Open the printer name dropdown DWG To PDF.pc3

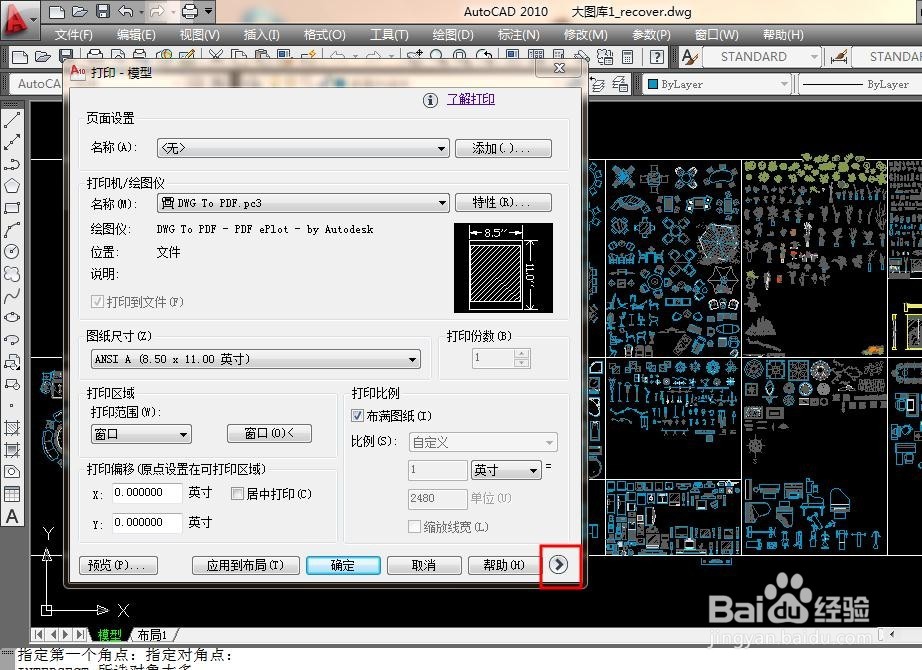(x=303, y=203)
